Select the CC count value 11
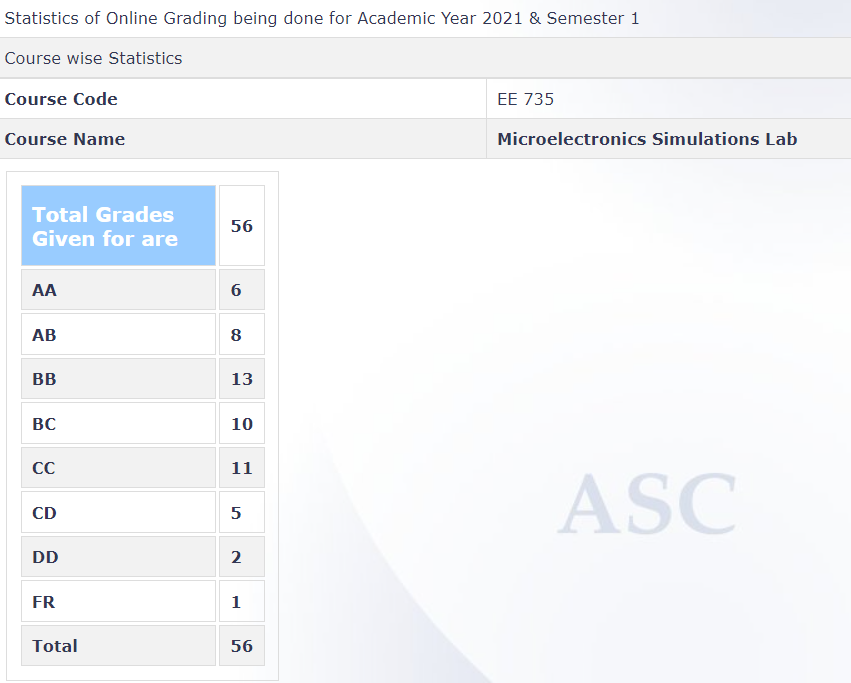The width and height of the screenshot is (851, 683). (241, 468)
